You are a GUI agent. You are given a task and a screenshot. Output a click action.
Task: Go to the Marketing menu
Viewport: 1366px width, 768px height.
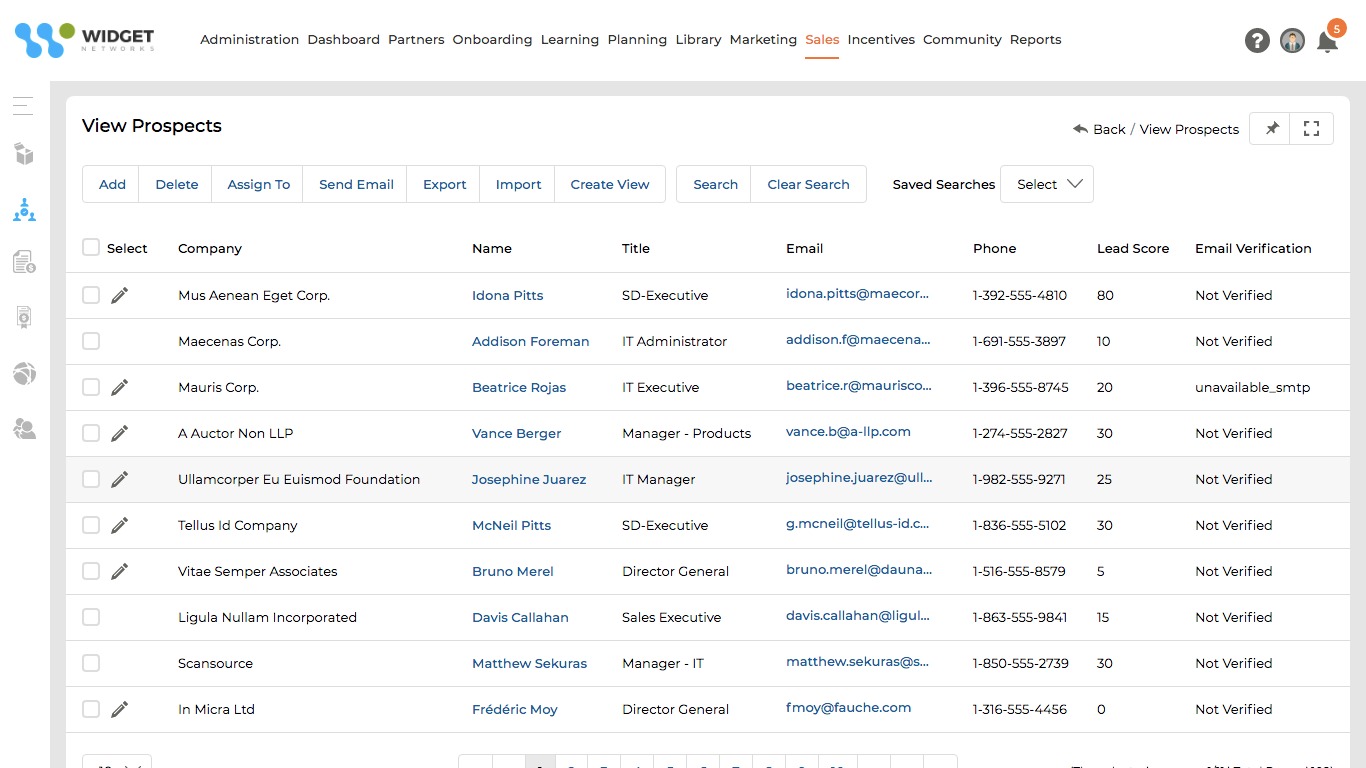coord(763,40)
